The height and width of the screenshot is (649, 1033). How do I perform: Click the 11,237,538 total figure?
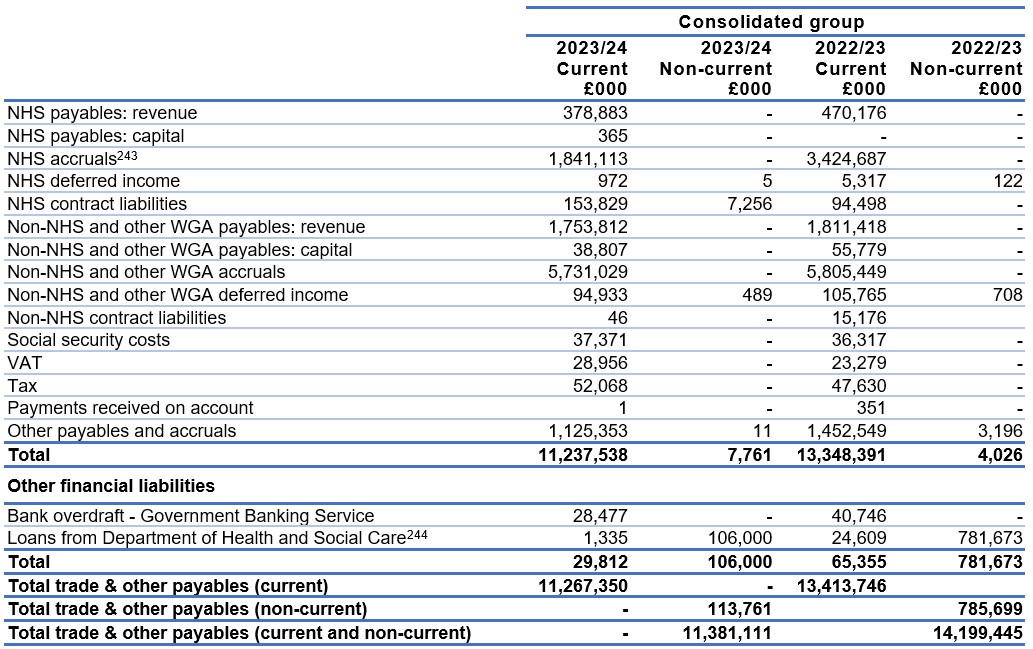pyautogui.click(x=583, y=455)
